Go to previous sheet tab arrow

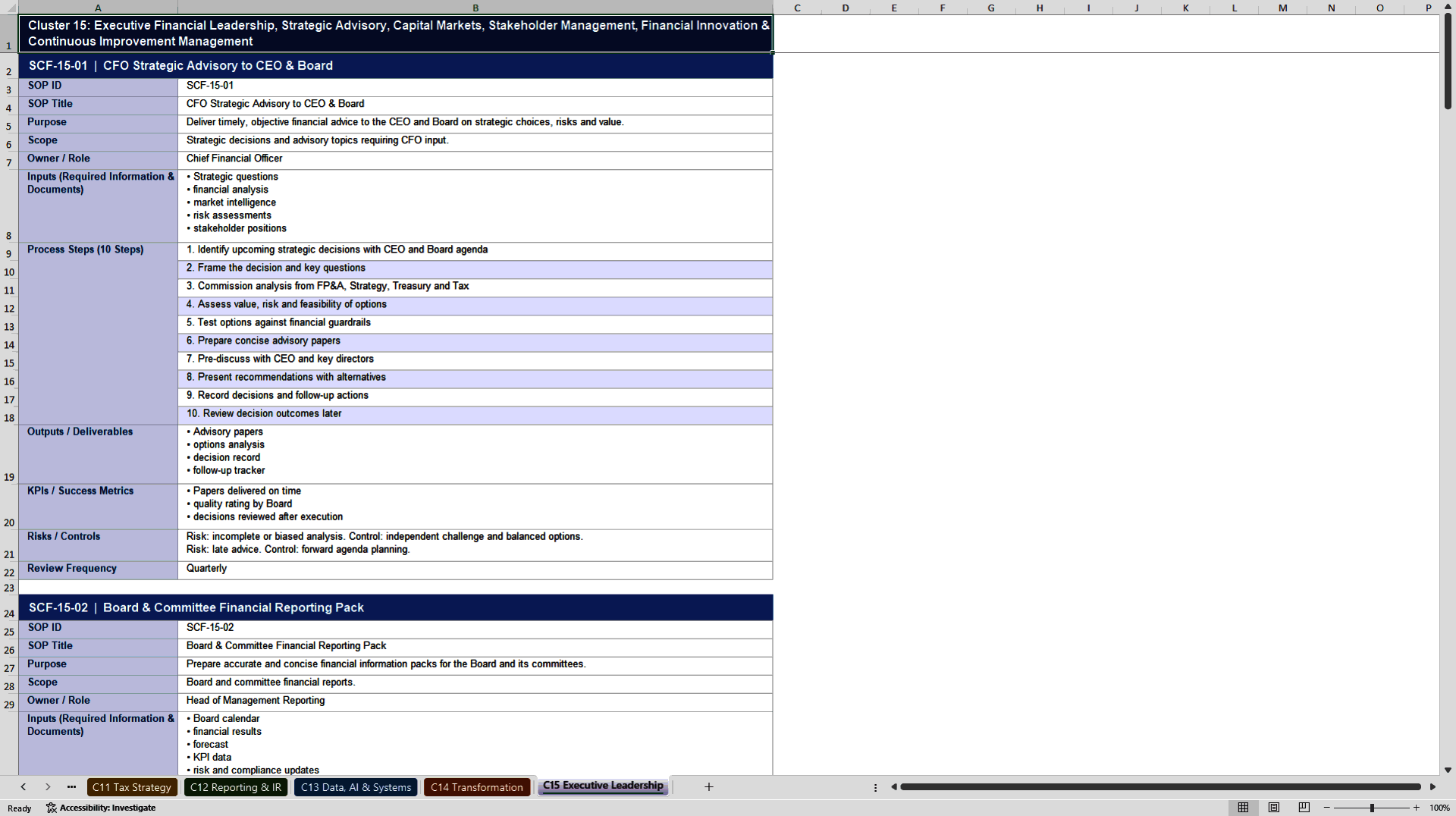click(24, 787)
